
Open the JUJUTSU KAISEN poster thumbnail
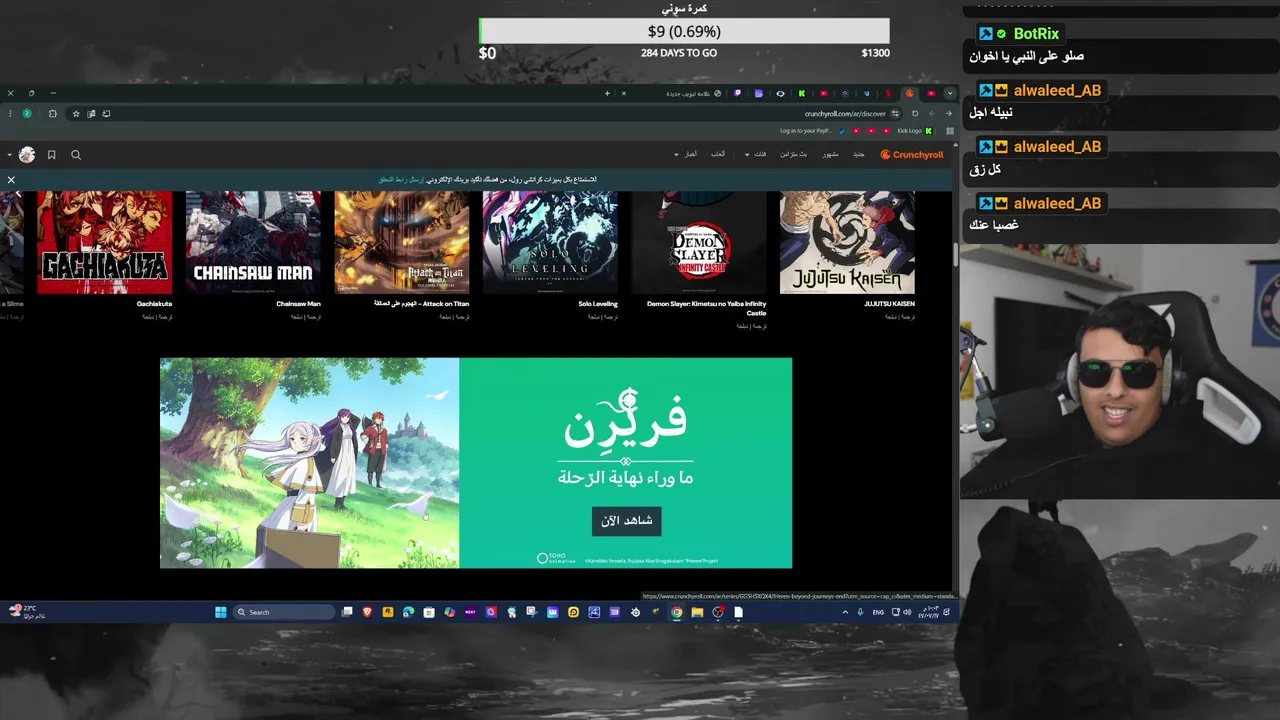[847, 243]
